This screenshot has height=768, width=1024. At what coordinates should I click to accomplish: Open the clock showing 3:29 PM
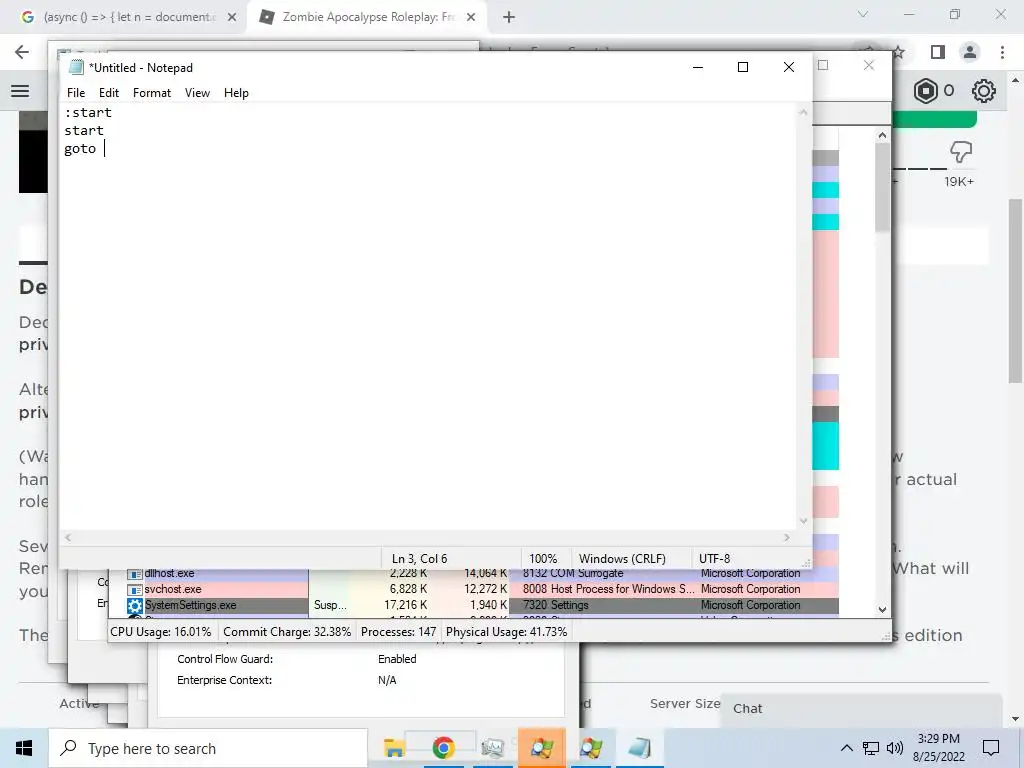(x=939, y=748)
